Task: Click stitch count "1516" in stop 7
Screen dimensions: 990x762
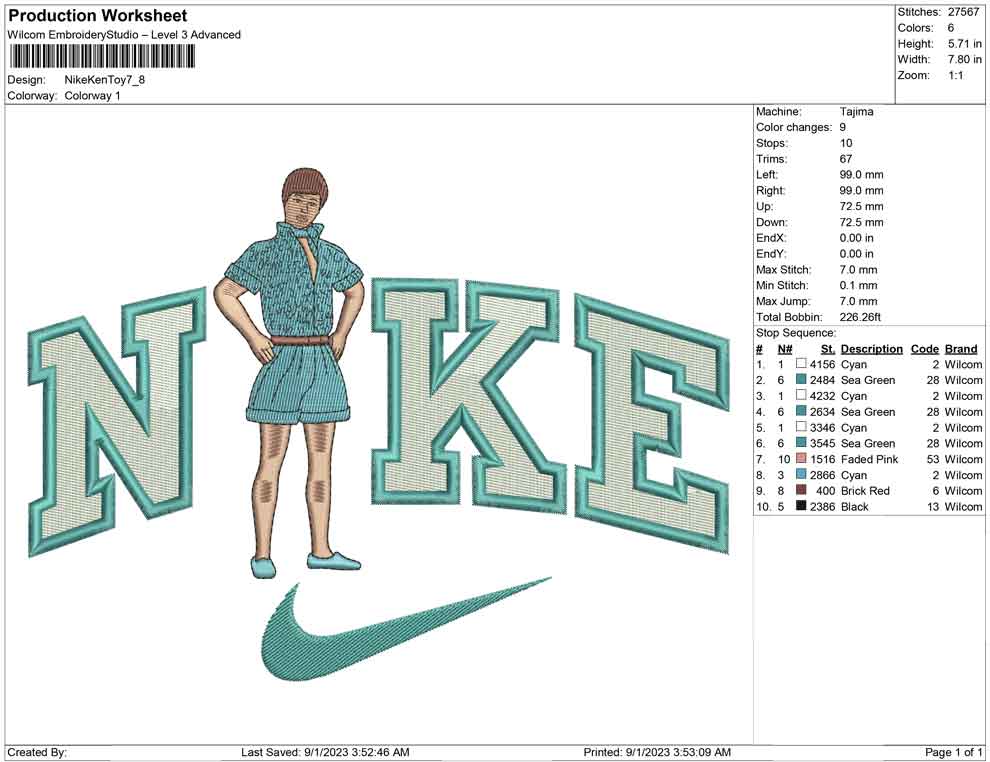Action: [x=822, y=459]
